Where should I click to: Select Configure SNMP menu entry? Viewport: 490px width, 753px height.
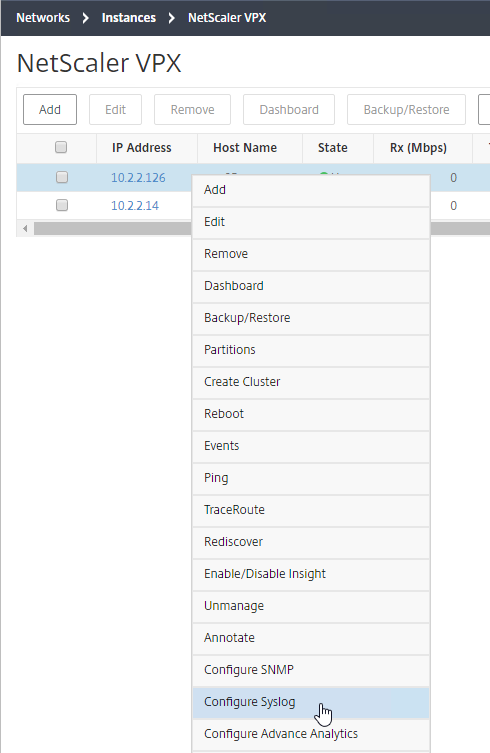pos(311,670)
